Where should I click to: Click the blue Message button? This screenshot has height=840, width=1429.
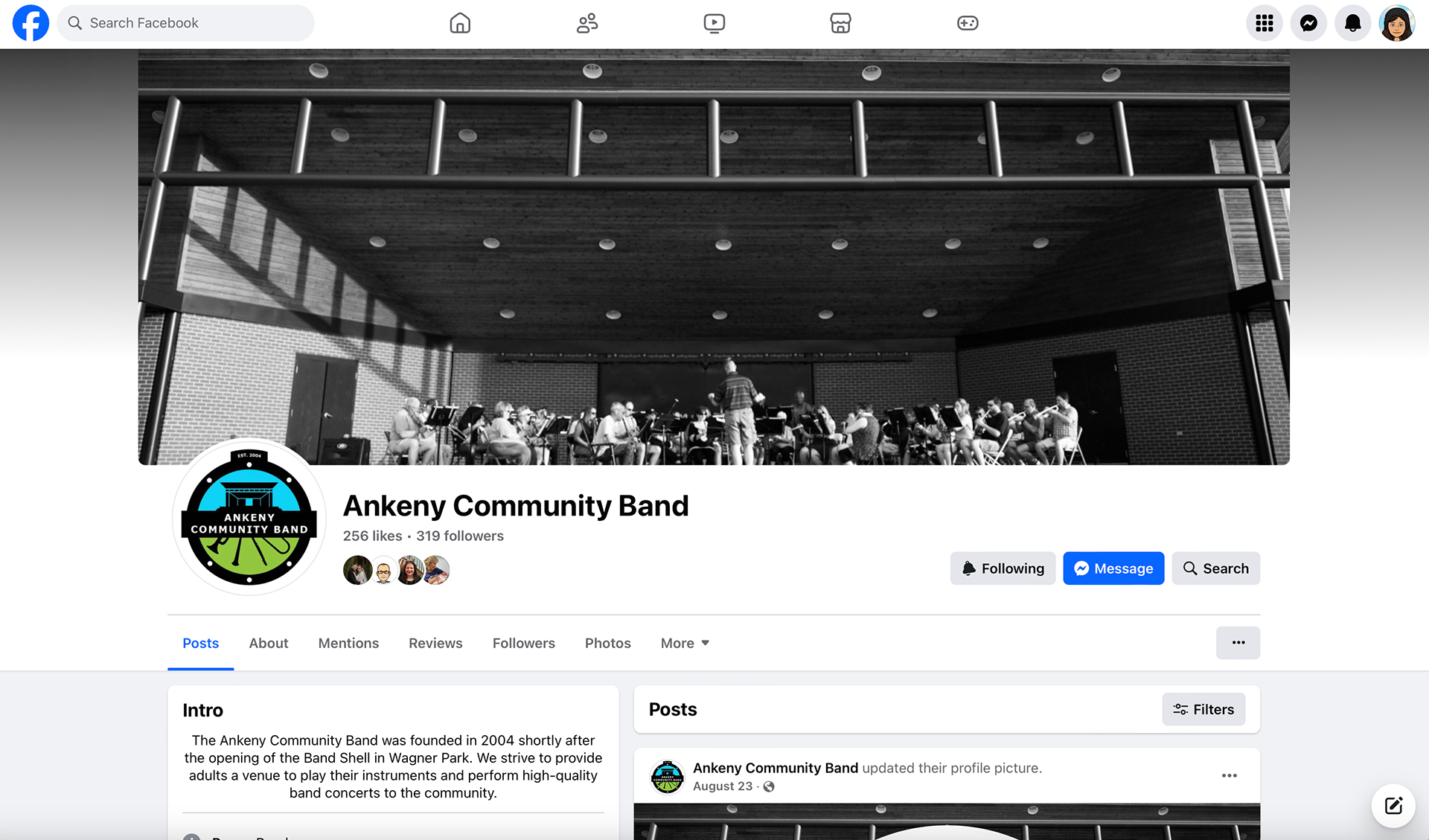coord(1113,568)
